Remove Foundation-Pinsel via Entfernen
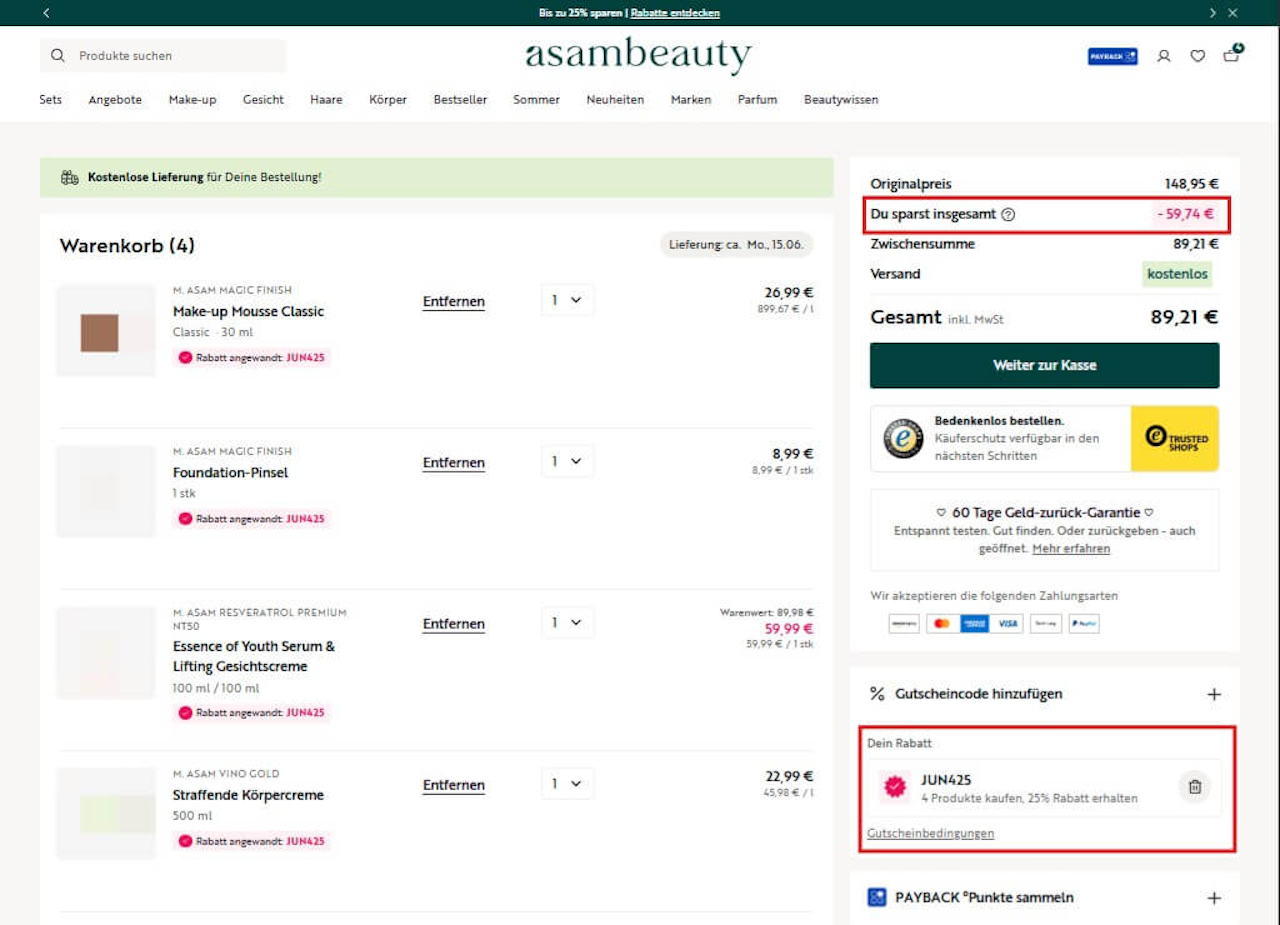This screenshot has width=1280, height=925. tap(454, 463)
